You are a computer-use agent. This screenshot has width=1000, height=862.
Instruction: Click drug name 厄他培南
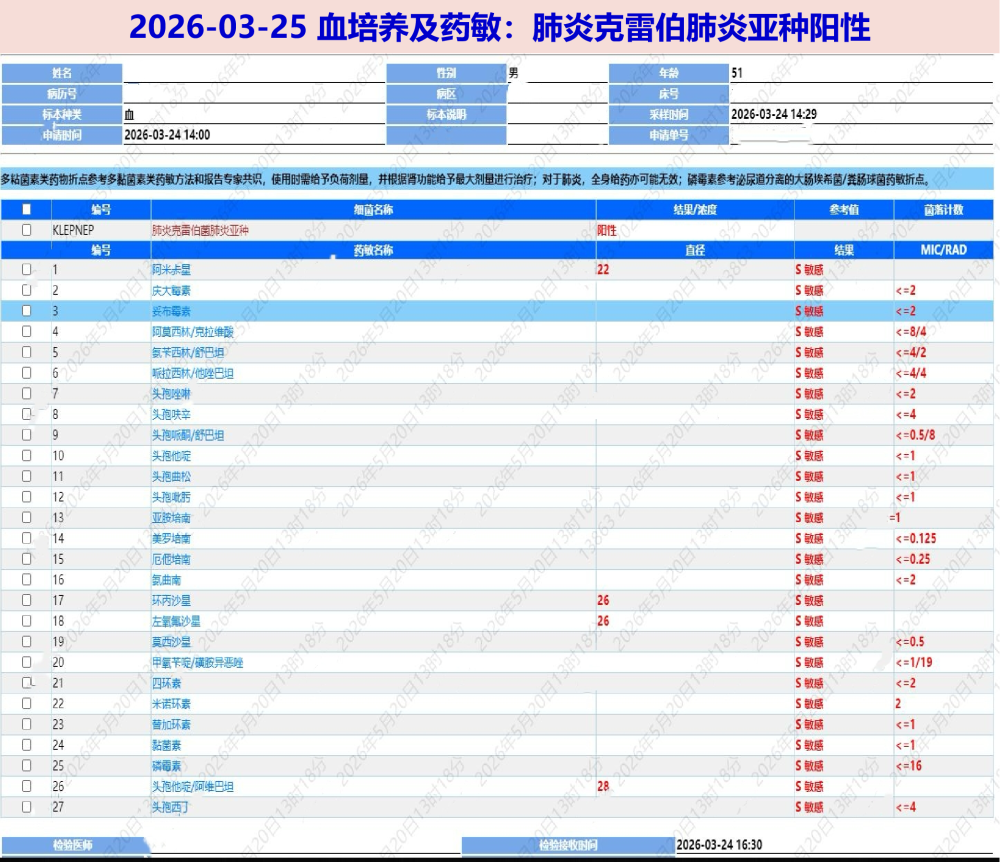[171, 559]
